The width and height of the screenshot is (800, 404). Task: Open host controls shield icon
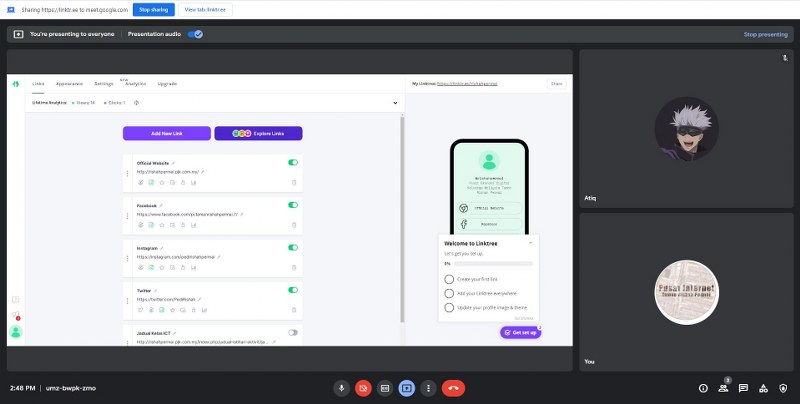(783, 389)
